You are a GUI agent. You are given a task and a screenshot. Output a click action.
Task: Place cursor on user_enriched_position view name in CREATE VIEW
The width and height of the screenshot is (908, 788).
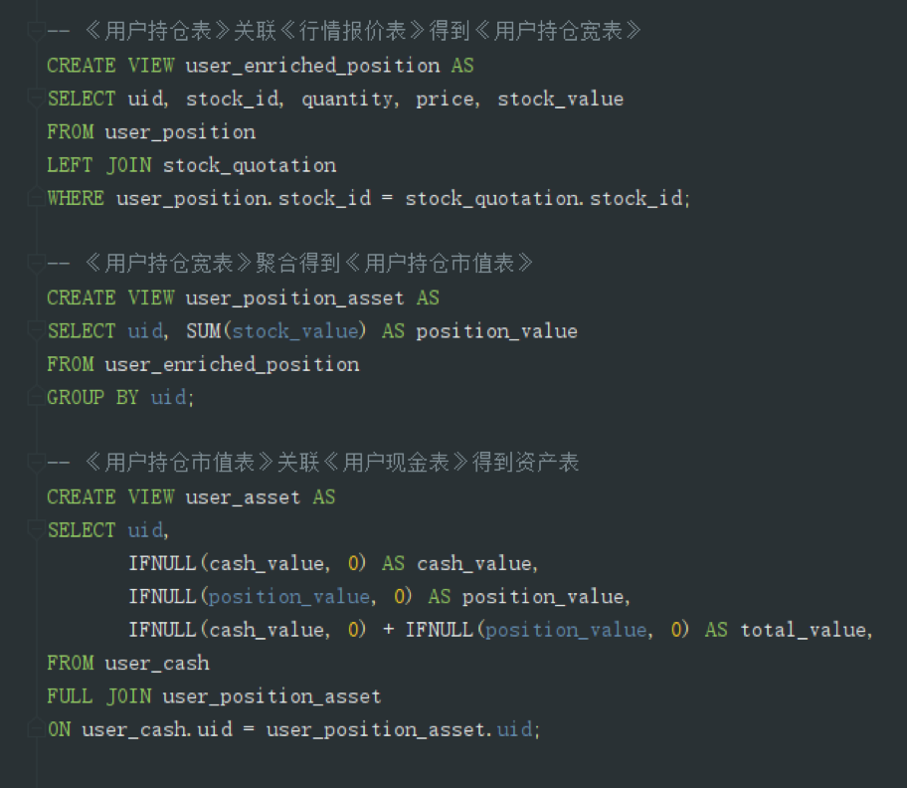(312, 66)
